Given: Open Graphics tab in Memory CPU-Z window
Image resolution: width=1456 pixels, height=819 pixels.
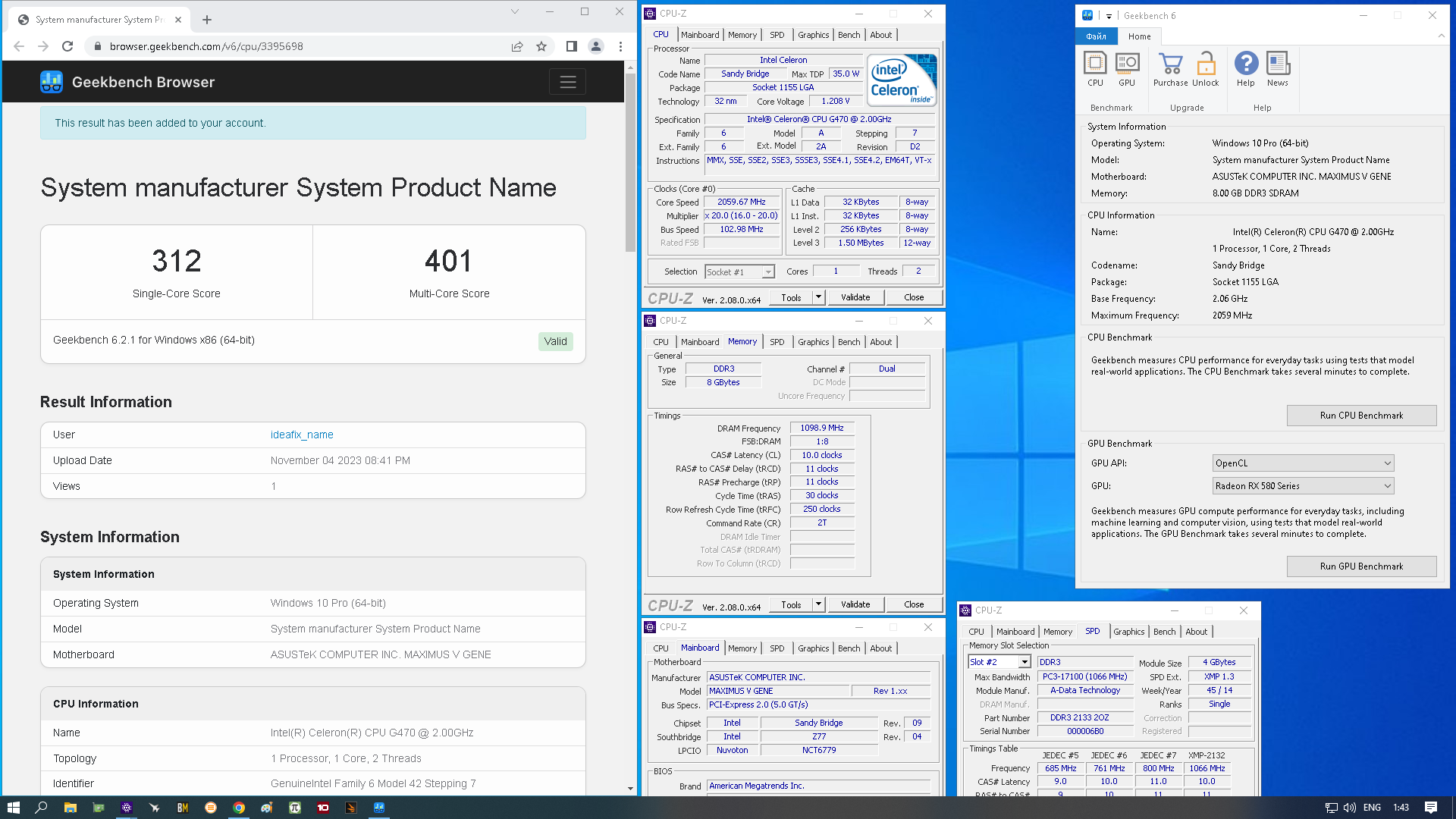Looking at the screenshot, I should pyautogui.click(x=813, y=342).
